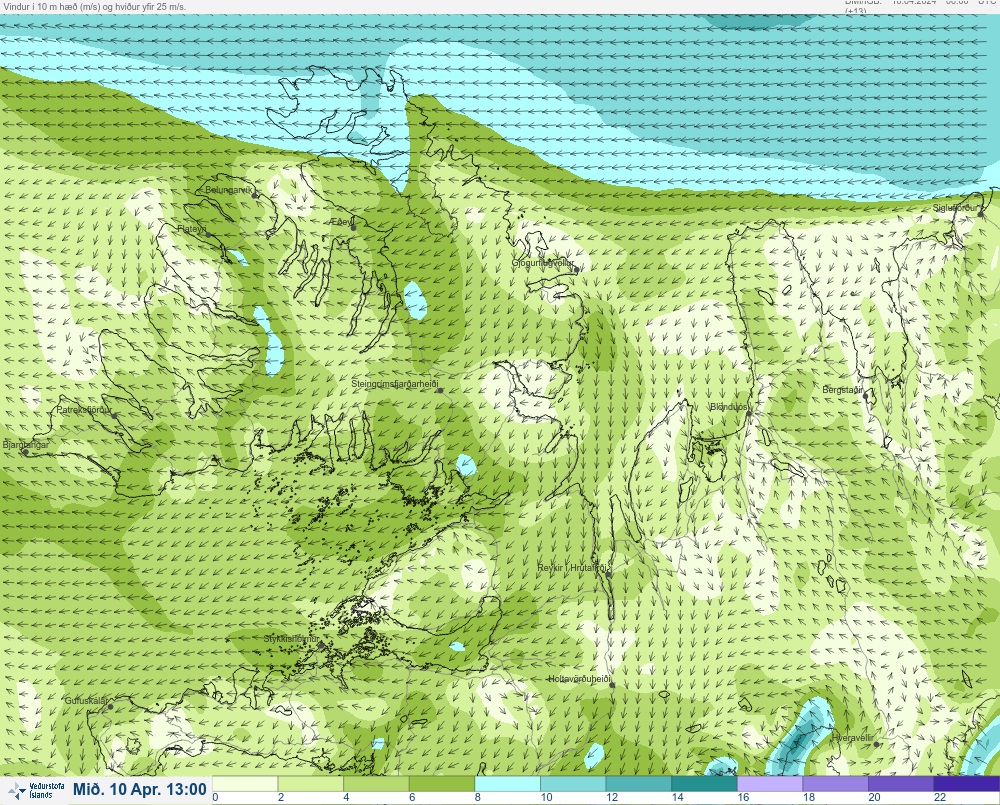Click the Bergstaðir station label
The image size is (1000, 805).
click(x=842, y=390)
